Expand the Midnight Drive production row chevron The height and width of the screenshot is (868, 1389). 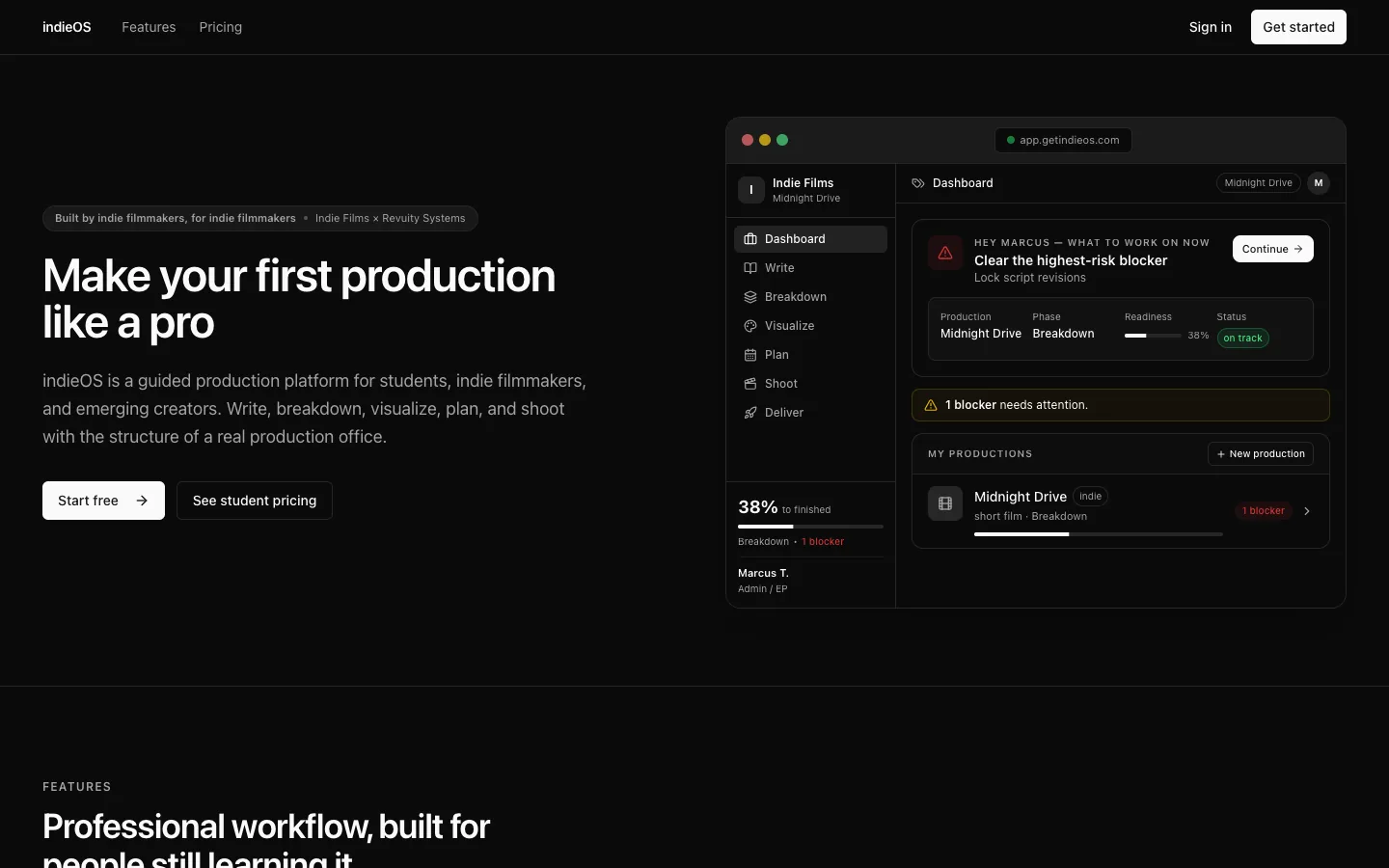(x=1307, y=511)
